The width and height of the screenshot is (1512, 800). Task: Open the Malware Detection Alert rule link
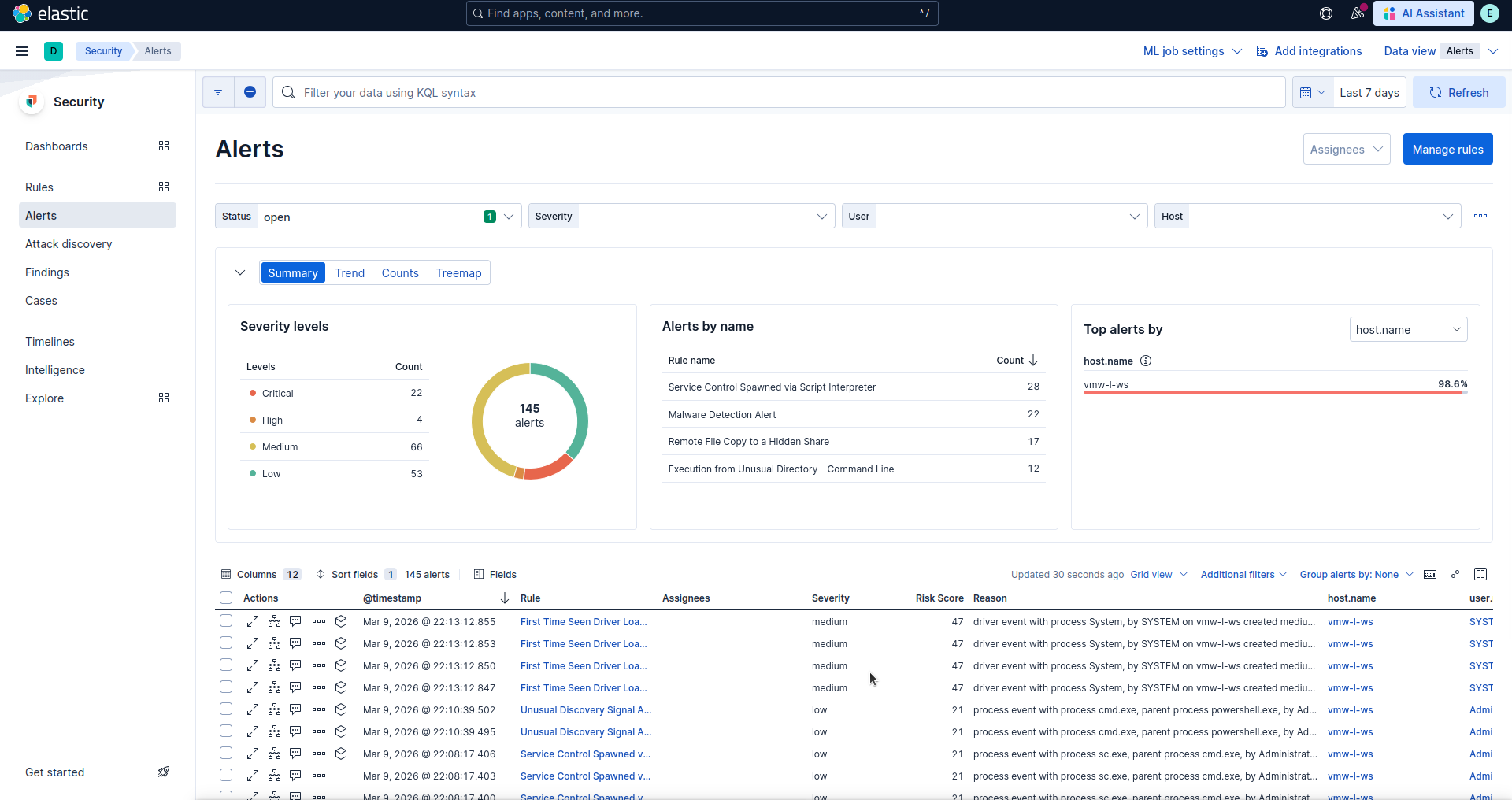pos(721,414)
